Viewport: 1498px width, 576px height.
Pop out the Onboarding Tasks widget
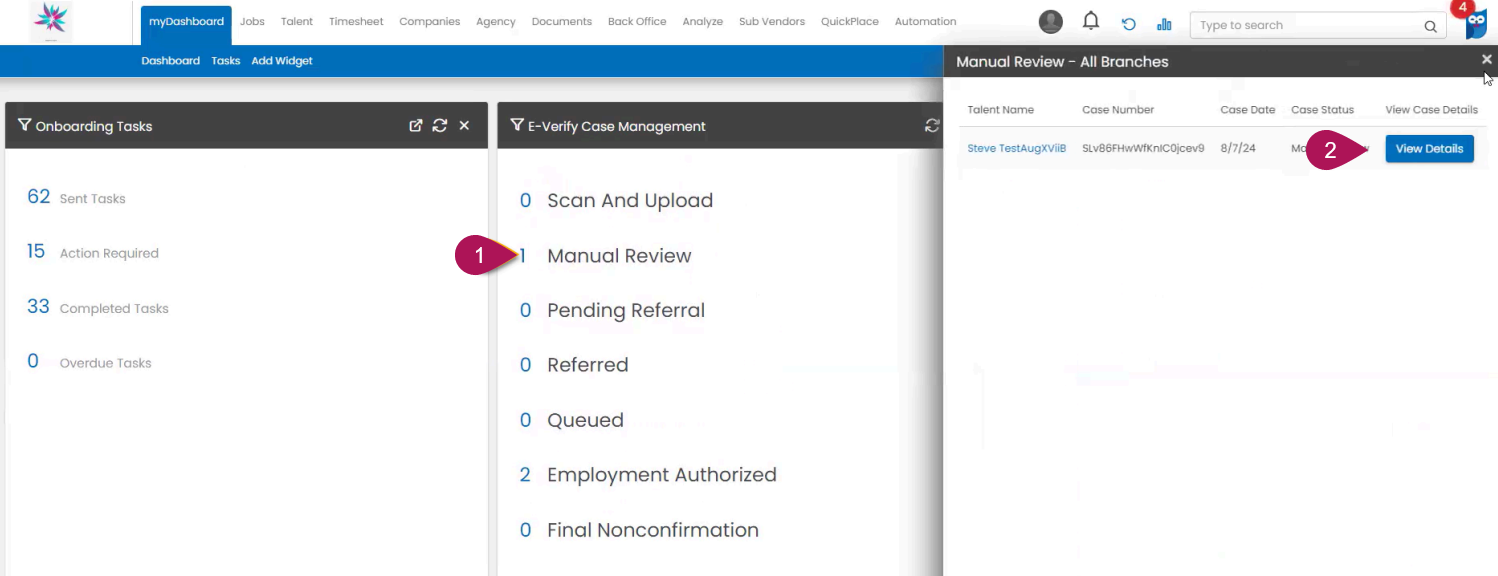click(x=416, y=126)
